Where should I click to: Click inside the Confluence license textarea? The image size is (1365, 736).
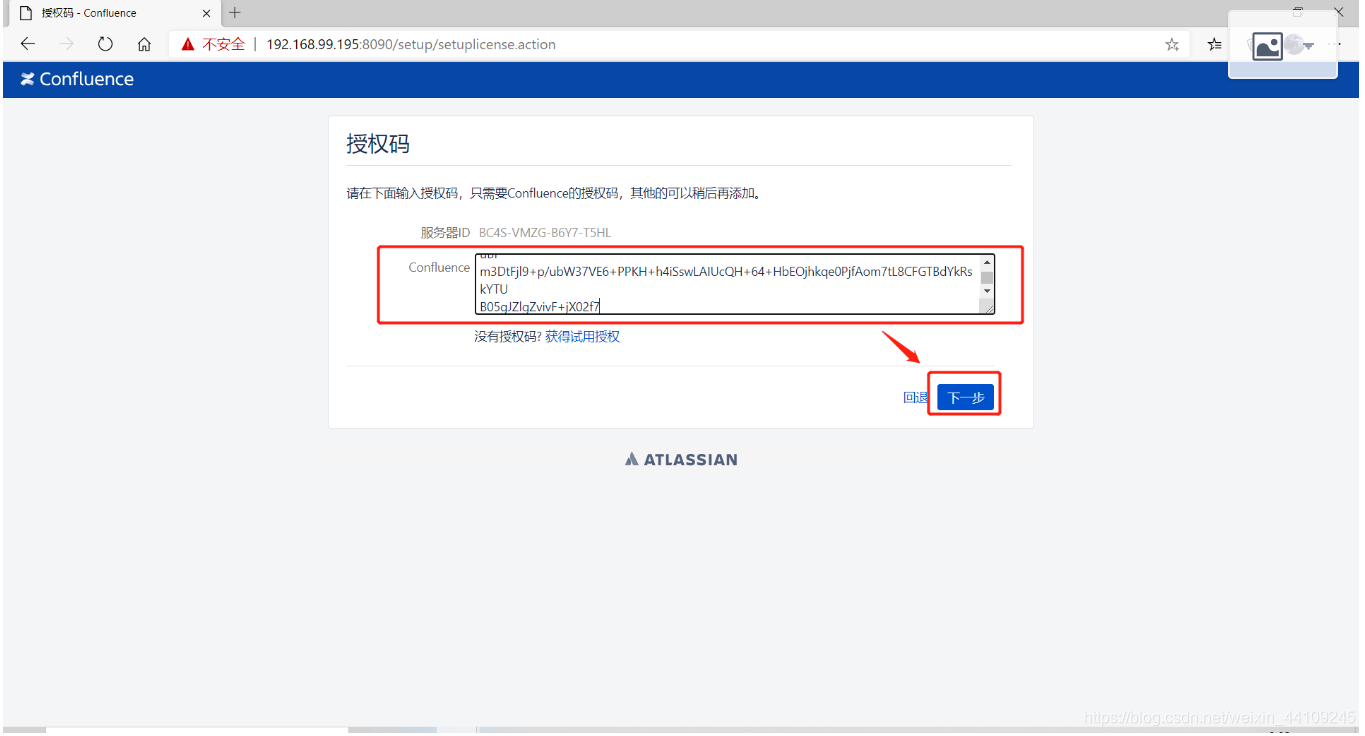(726, 284)
